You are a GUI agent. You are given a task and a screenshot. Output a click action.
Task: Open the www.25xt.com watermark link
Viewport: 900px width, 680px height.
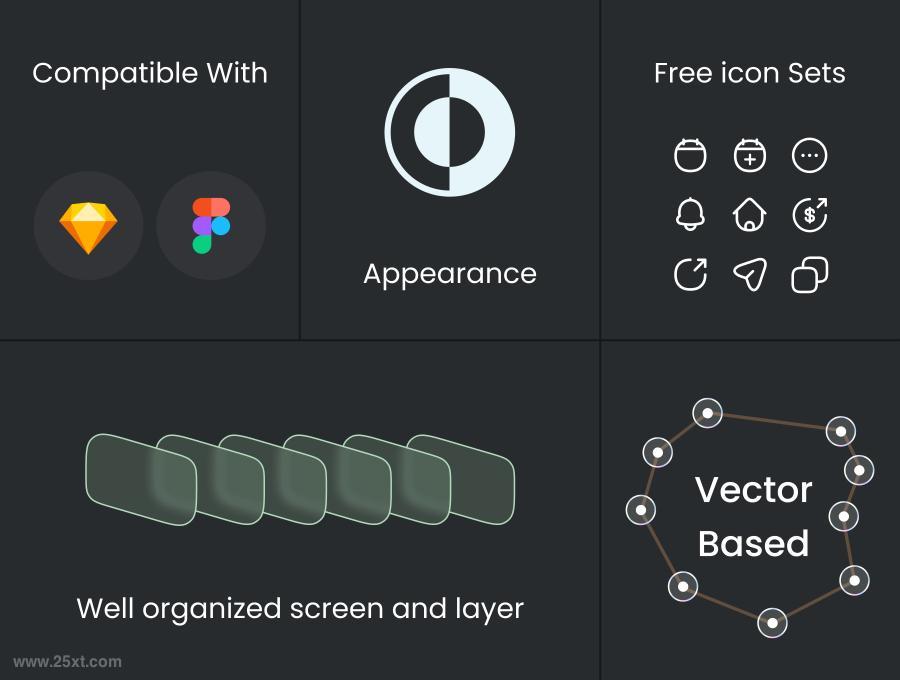67,662
